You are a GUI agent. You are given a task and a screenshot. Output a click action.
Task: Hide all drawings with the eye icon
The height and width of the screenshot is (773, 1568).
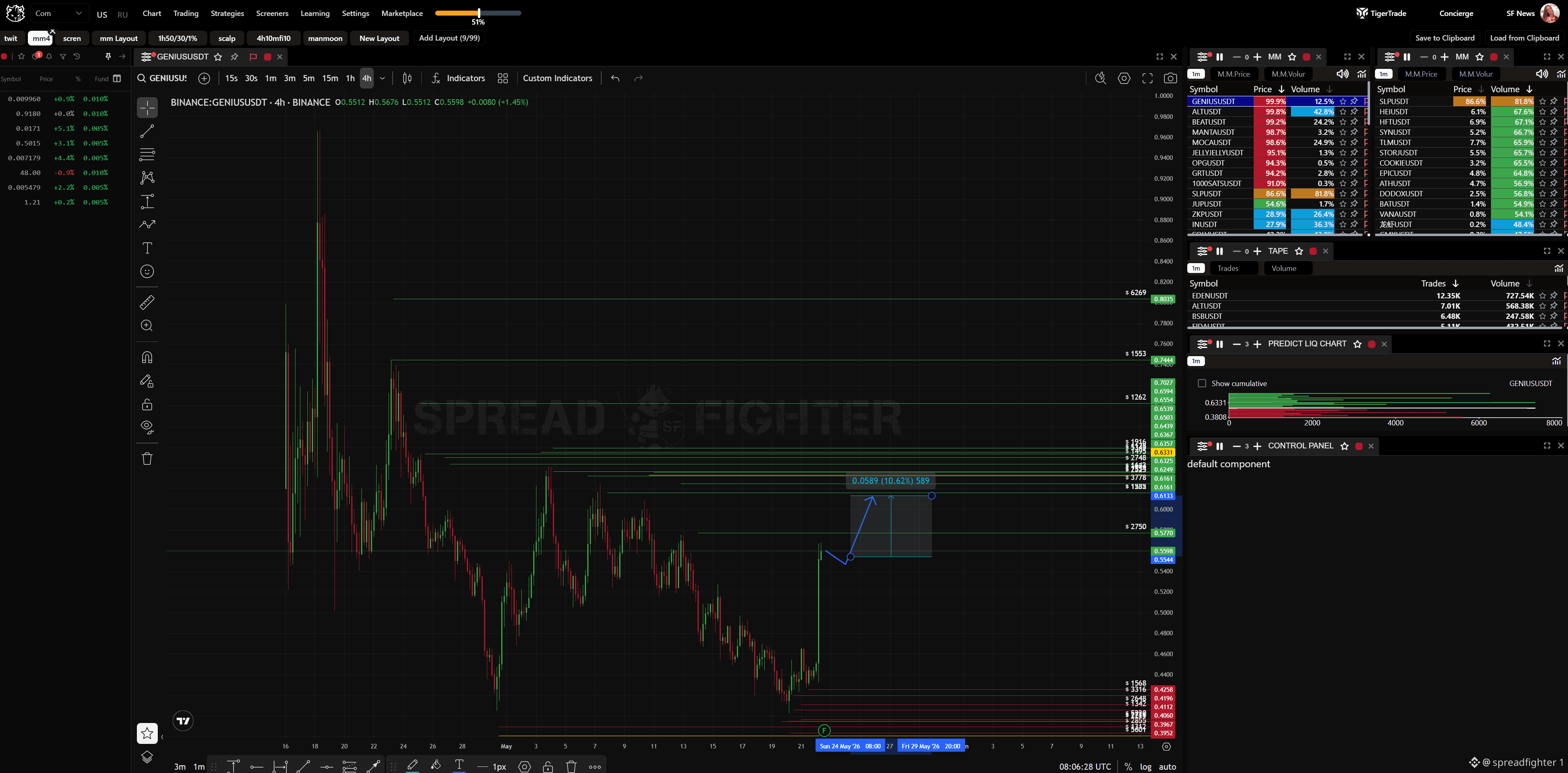point(147,427)
